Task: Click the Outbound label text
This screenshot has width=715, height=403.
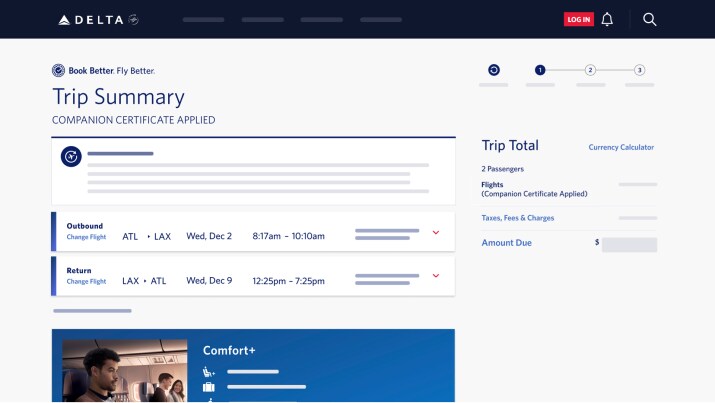Action: (85, 226)
